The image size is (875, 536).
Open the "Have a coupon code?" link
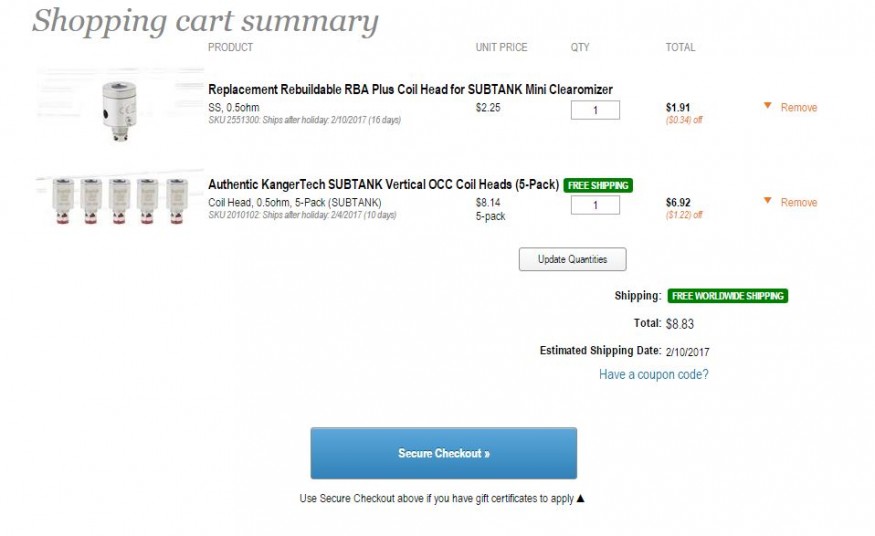point(653,375)
